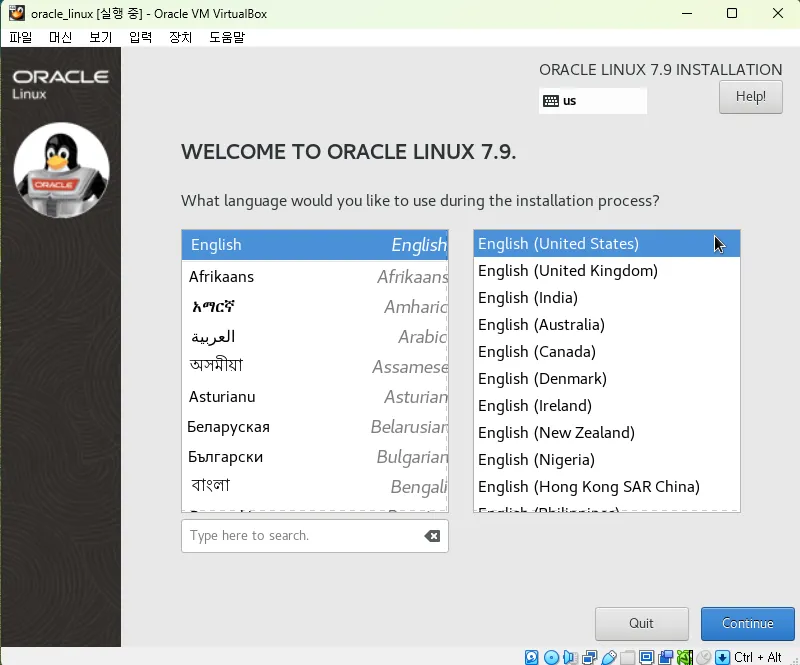Image resolution: width=800 pixels, height=665 pixels.
Task: Choose English (Nigeria) locale
Action: pyautogui.click(x=607, y=460)
